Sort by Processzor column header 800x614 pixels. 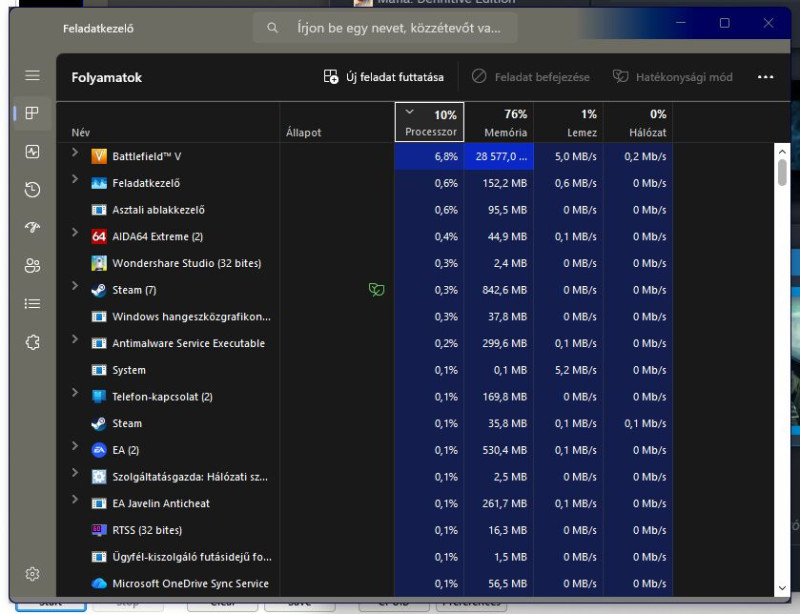click(x=429, y=122)
